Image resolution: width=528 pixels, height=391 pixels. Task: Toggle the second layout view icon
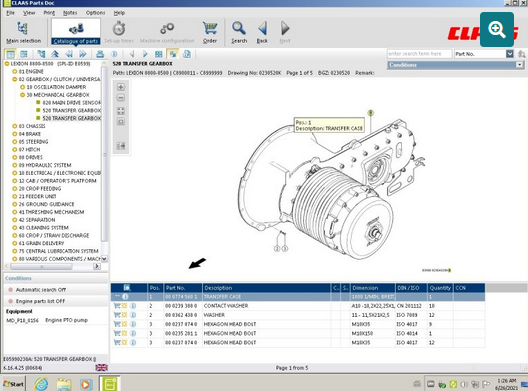pyautogui.click(x=24, y=54)
